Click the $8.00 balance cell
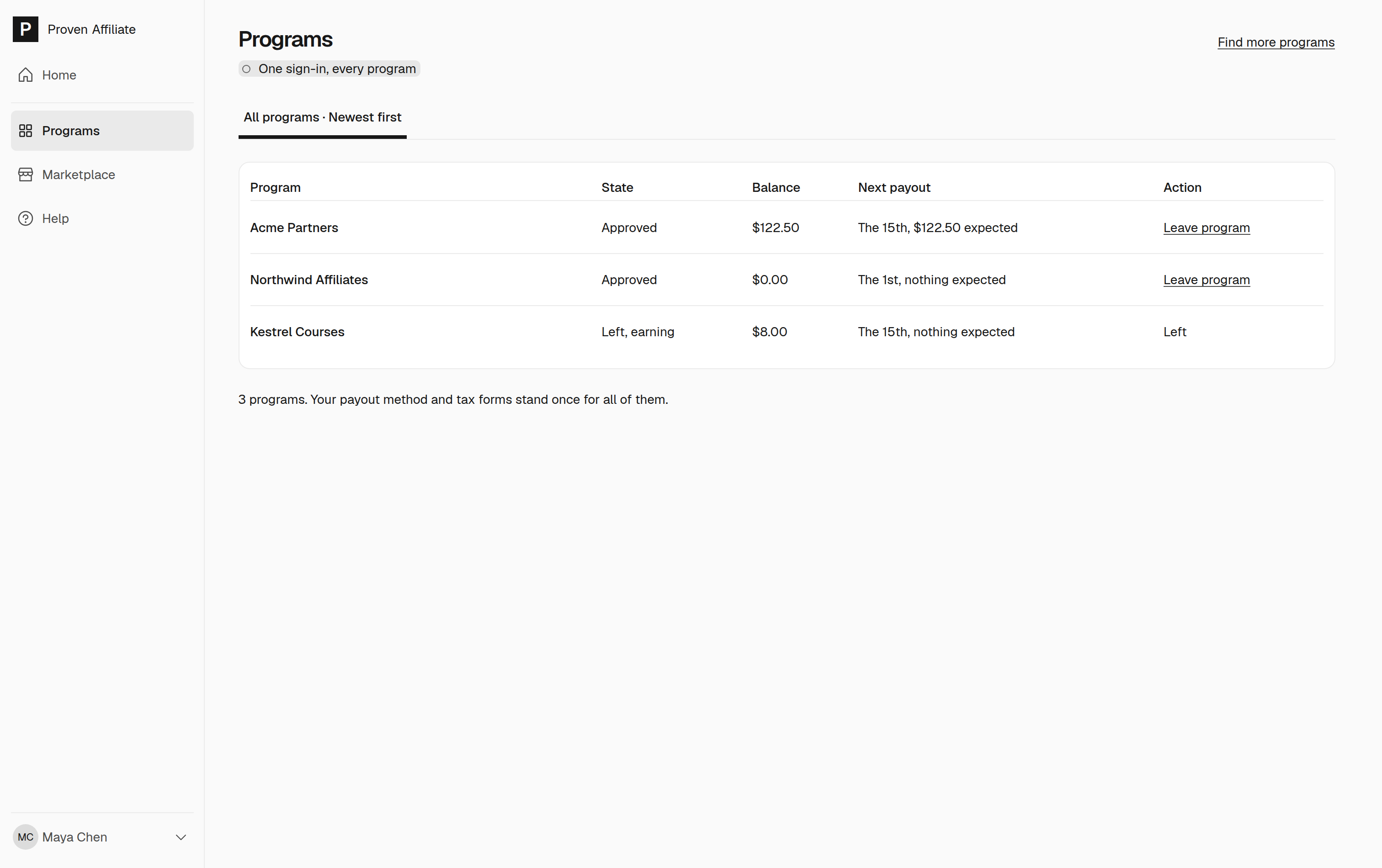Screen dimensions: 1382x868 [770, 332]
